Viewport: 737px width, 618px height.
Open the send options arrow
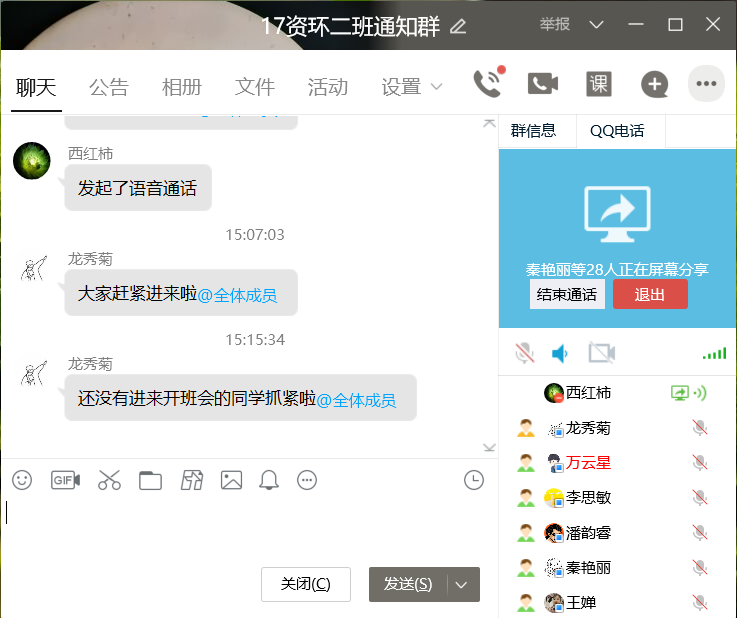pos(462,585)
